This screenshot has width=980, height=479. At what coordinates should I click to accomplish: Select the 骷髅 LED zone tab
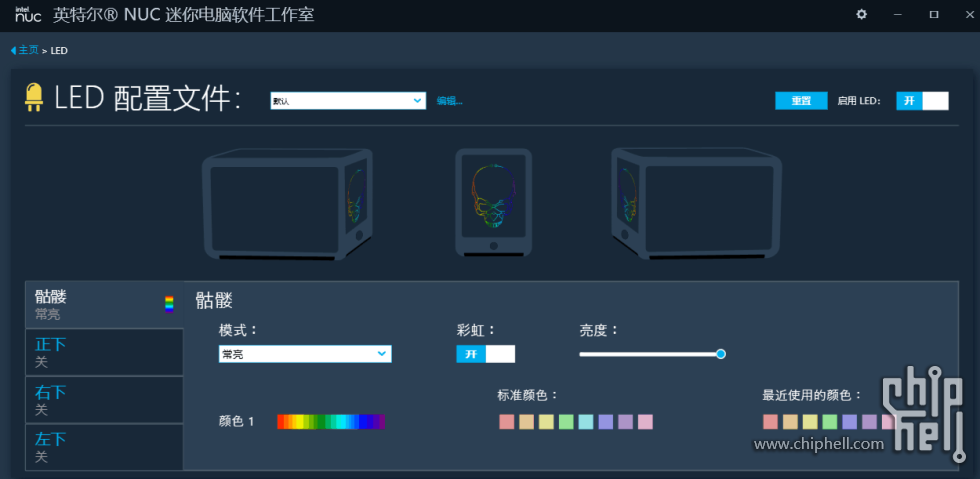pos(104,305)
